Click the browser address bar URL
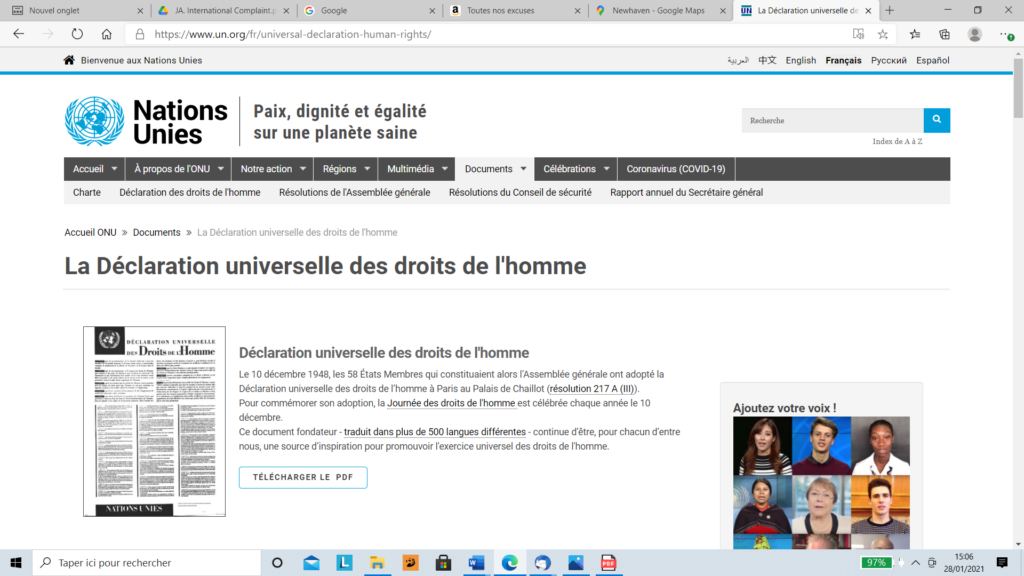The image size is (1024, 576). click(293, 34)
